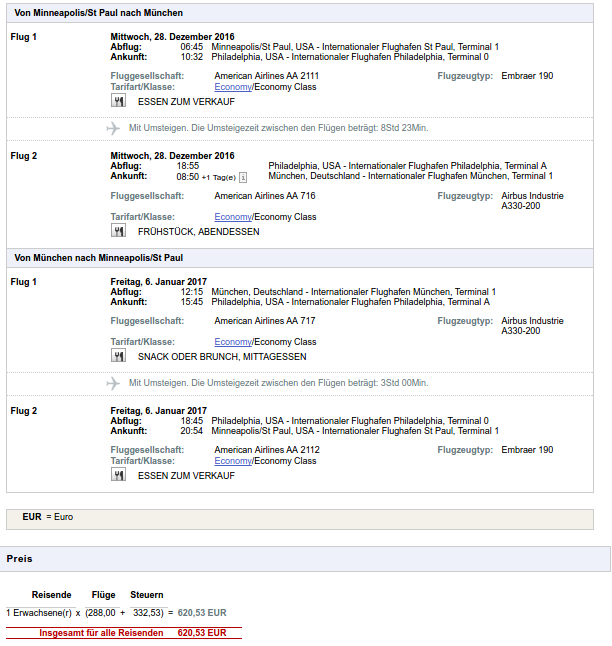
Task: Click München, Deutschland arrival airport Terminal 1
Action: pos(410,176)
